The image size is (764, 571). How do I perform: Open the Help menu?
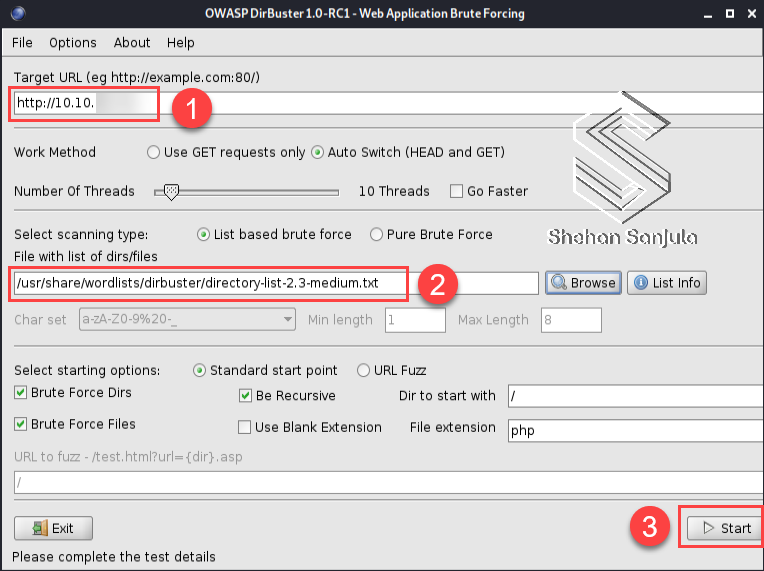pyautogui.click(x=181, y=43)
